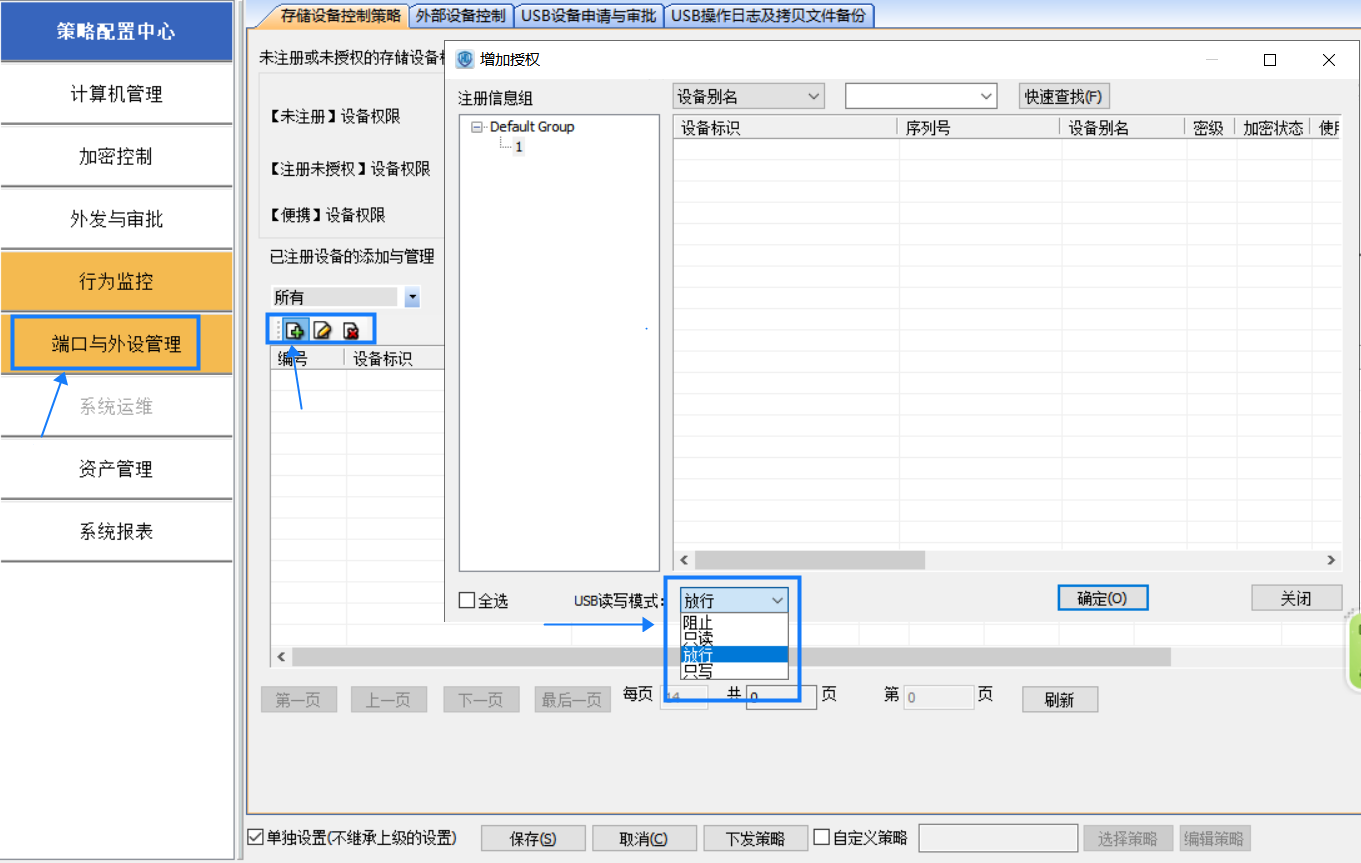Click the 编号 column header
1361x863 pixels.
point(307,358)
